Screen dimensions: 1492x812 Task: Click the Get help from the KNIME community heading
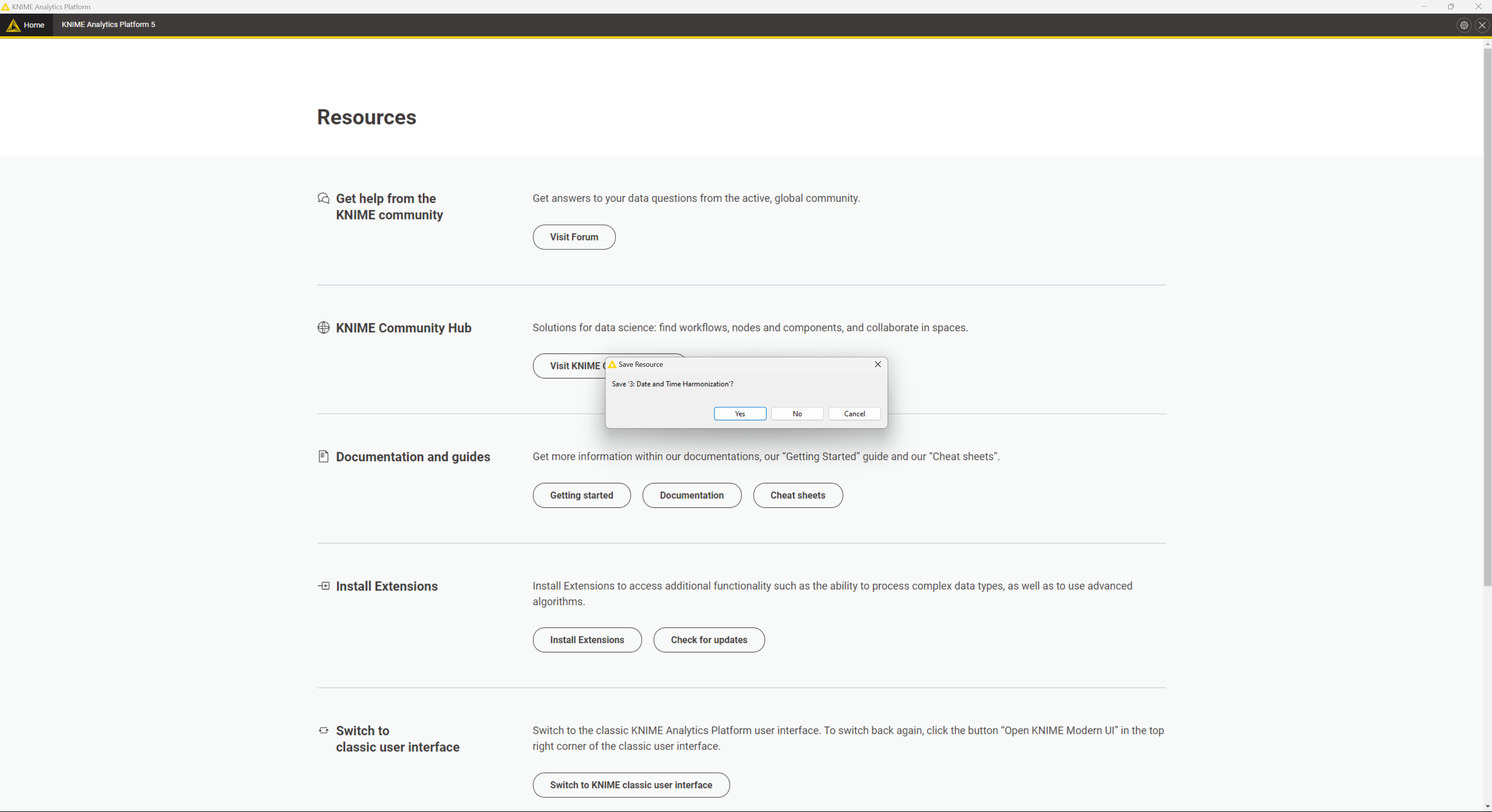[389, 207]
